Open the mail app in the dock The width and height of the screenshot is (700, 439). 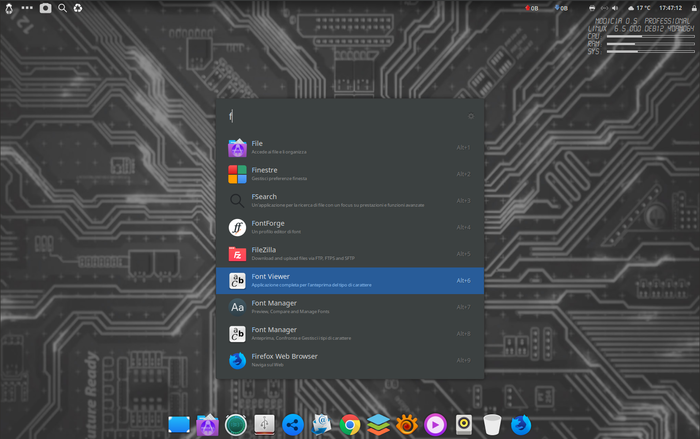[321, 424]
